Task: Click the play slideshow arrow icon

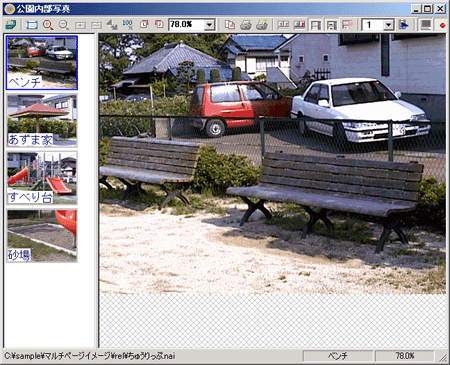Action: 404,25
